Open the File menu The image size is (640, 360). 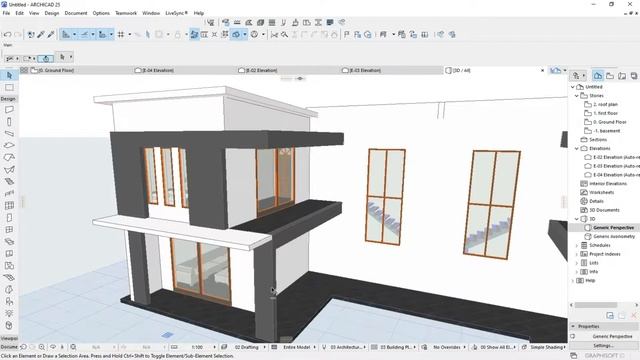click(6, 13)
